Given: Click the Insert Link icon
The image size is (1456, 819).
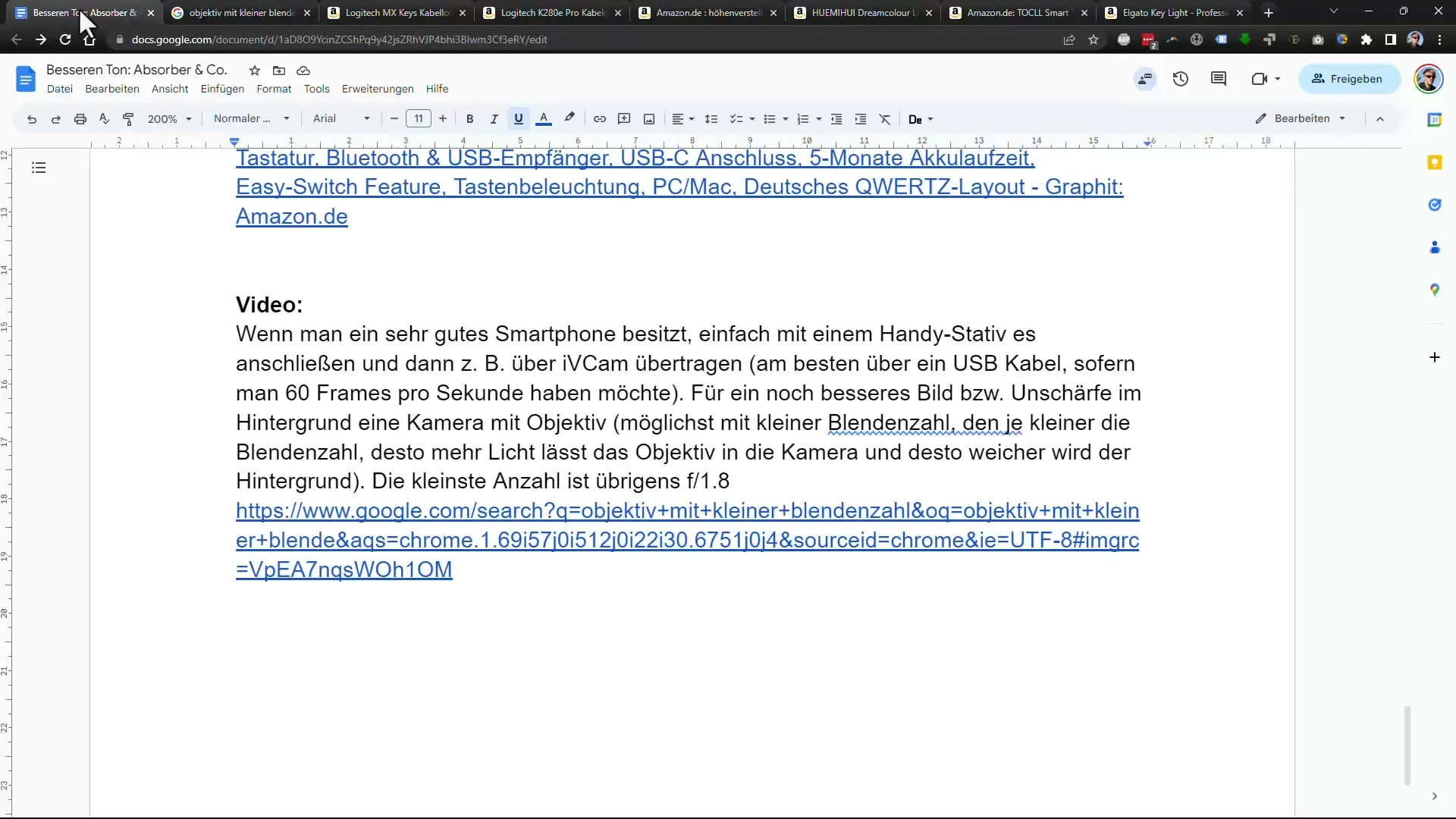Looking at the screenshot, I should [x=599, y=118].
